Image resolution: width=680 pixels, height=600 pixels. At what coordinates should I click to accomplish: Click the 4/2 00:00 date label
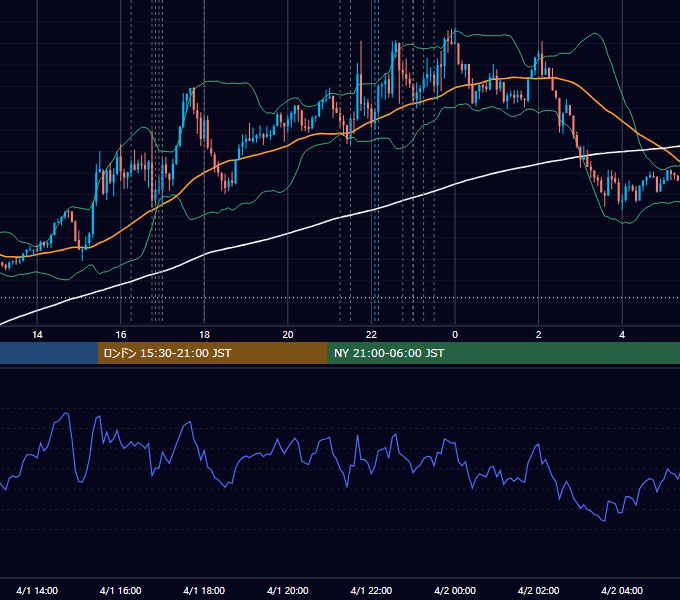(455, 590)
